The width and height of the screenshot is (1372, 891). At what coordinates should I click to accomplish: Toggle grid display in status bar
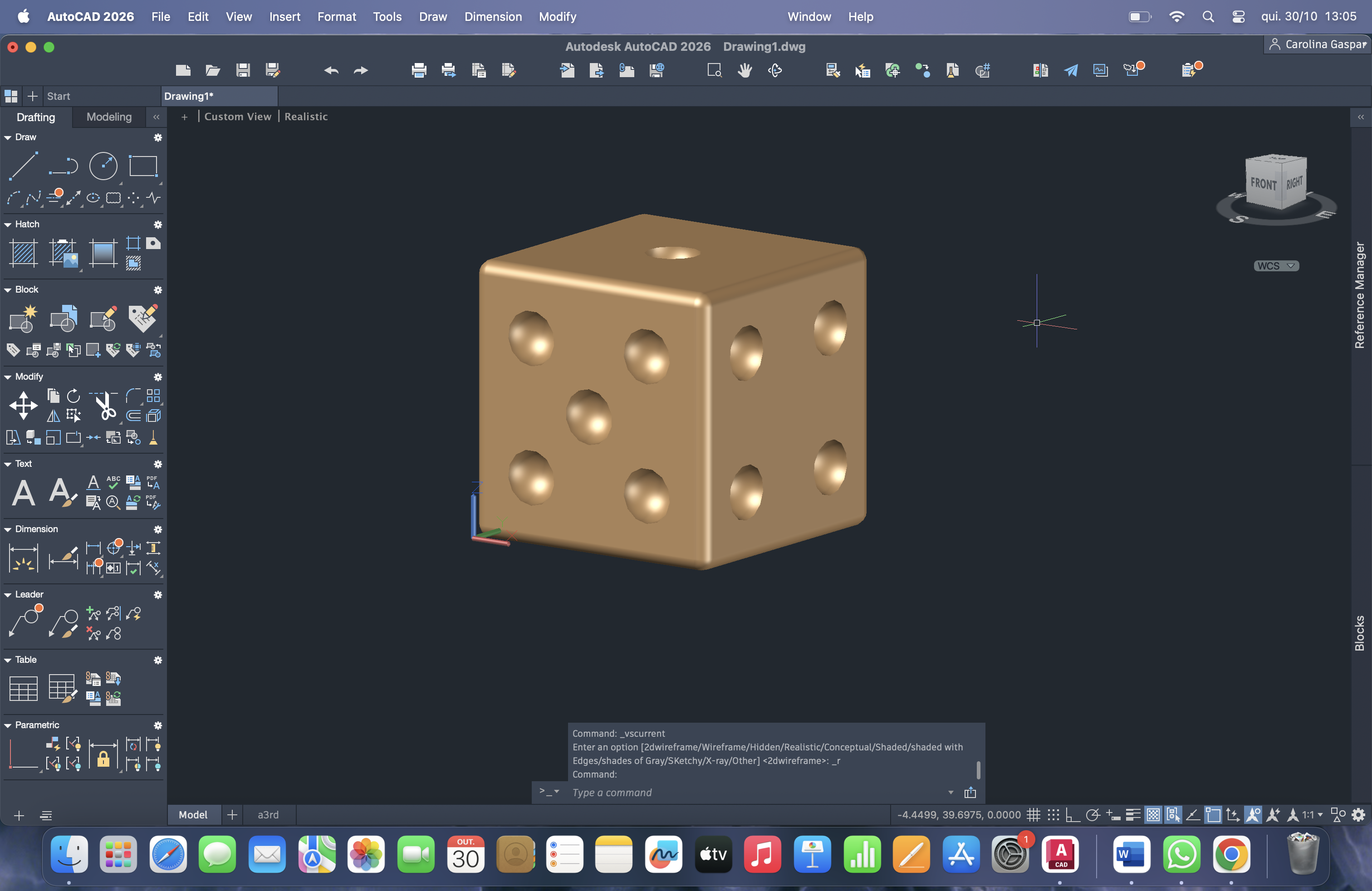tap(1034, 815)
